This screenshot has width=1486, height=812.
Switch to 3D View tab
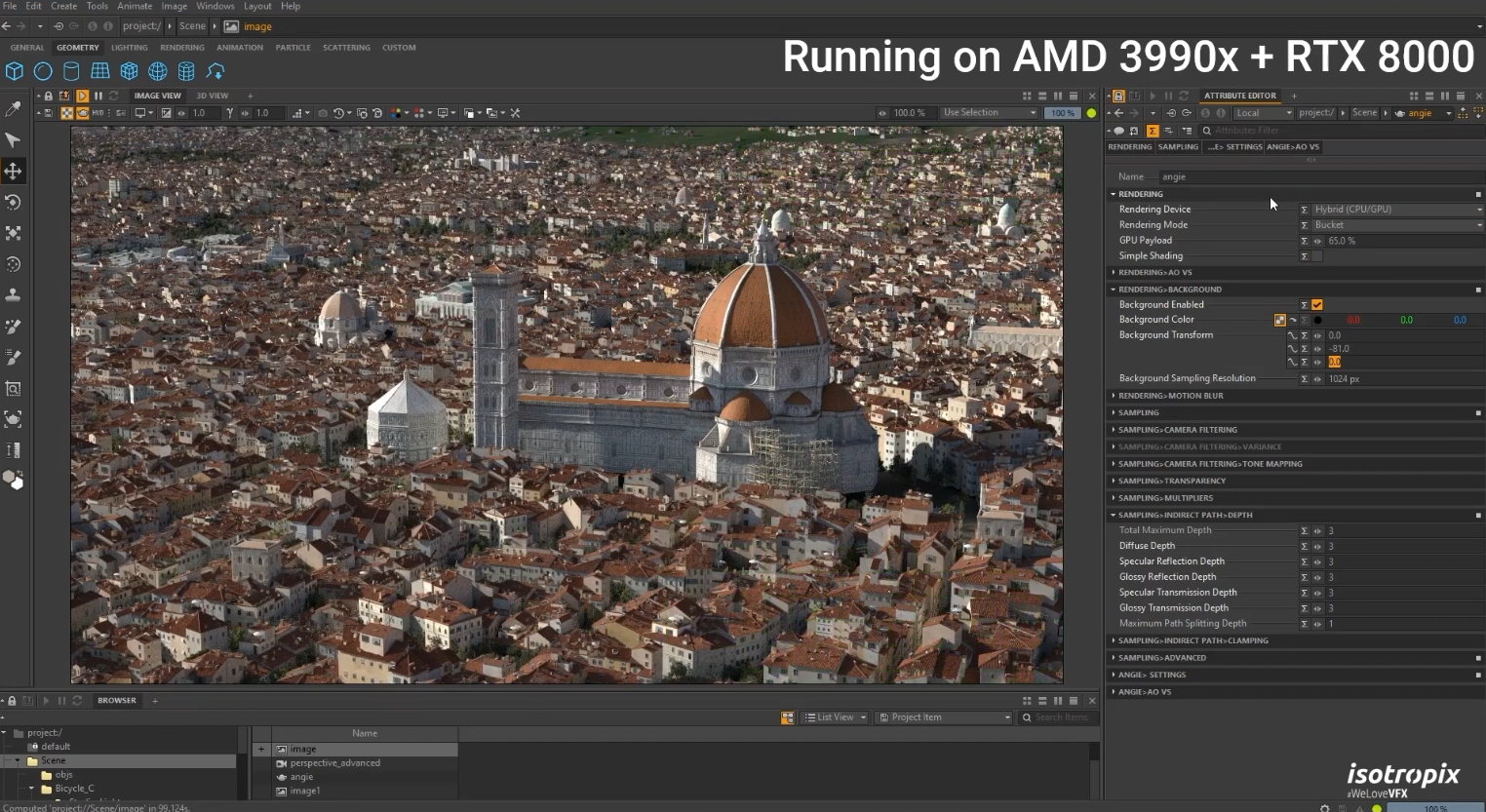point(212,97)
